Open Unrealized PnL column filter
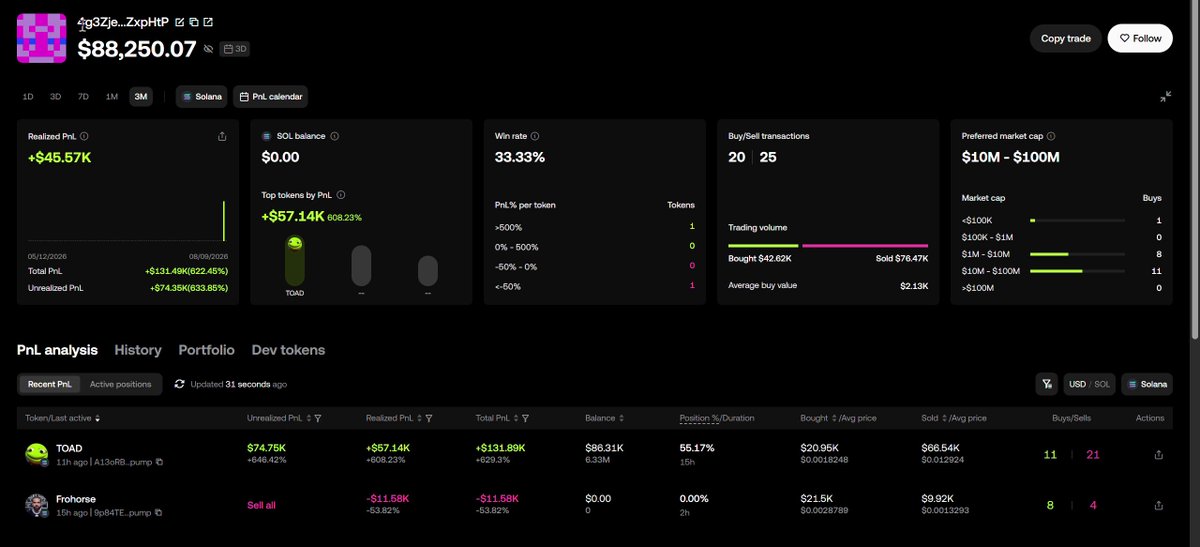The width and height of the screenshot is (1200, 547). 317,418
